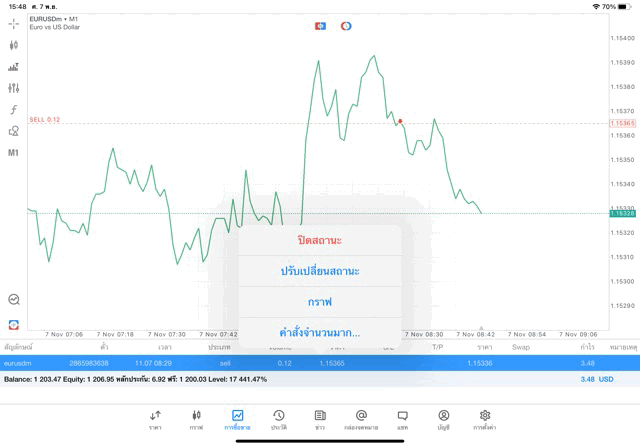Select 'กราฟ' option in context menu

pos(320,302)
